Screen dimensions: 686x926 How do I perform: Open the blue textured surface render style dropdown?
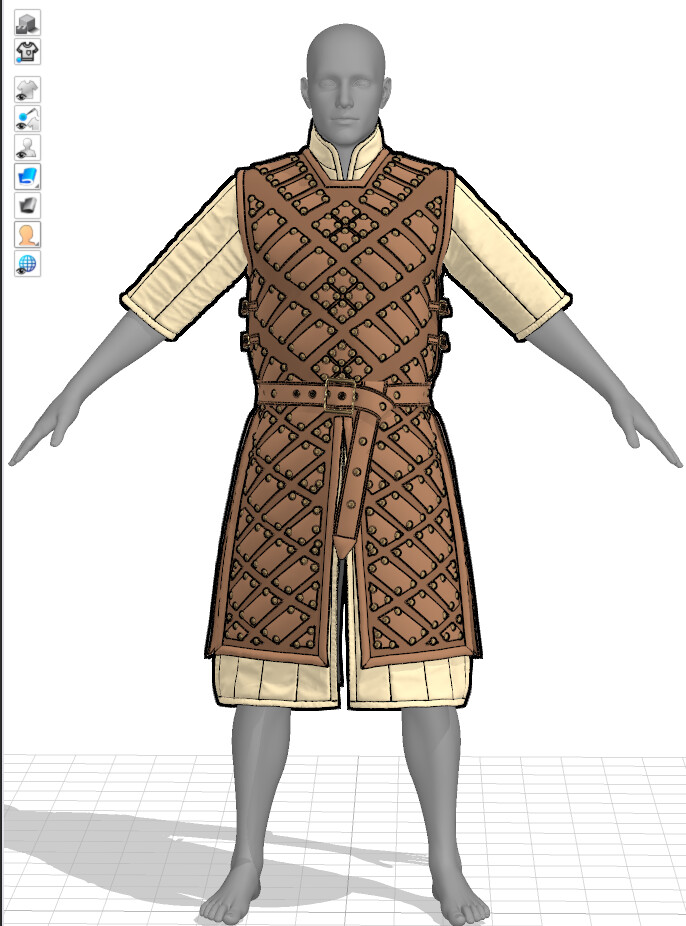pyautogui.click(x=27, y=177)
